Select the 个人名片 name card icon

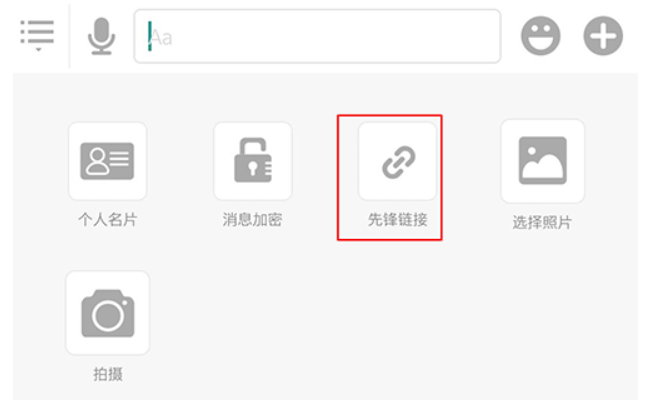tap(107, 161)
